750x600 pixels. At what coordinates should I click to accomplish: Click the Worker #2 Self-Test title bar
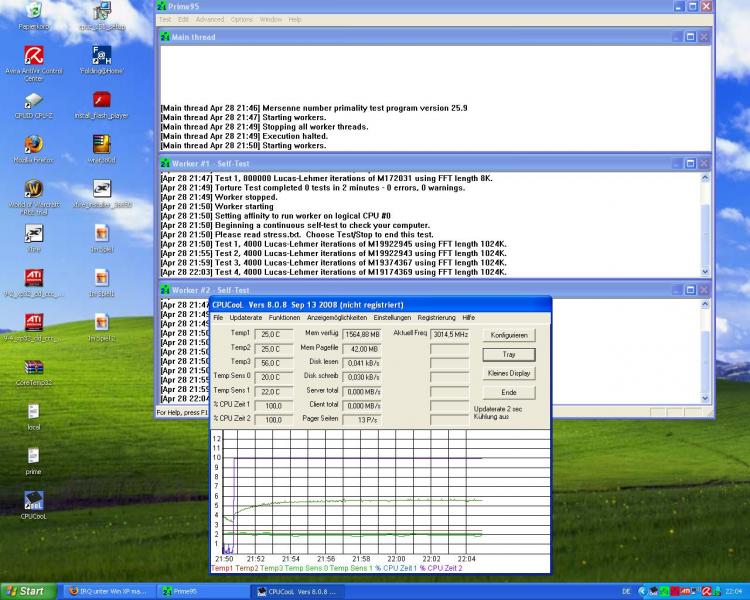[434, 290]
